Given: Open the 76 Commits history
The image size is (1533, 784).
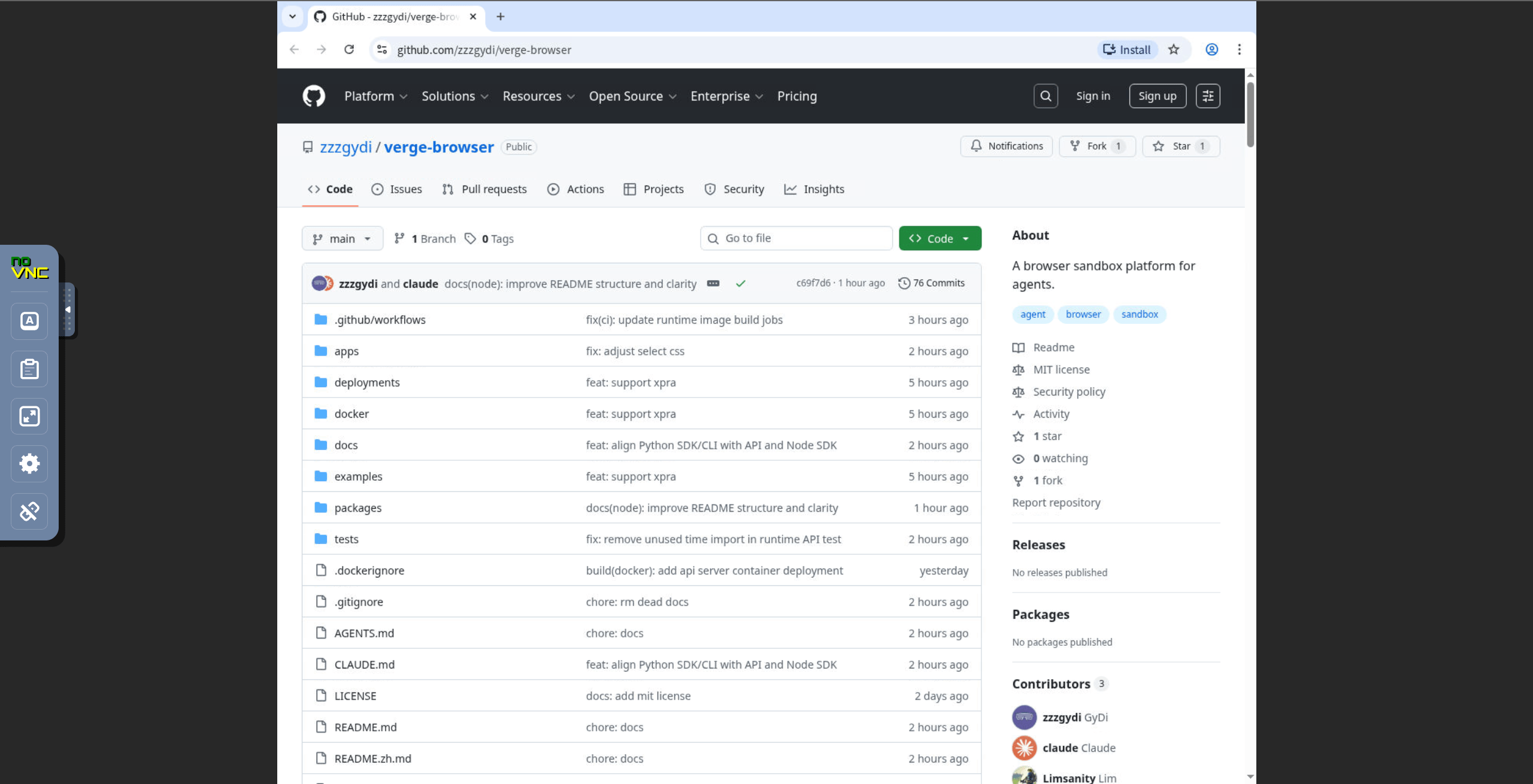Looking at the screenshot, I should pyautogui.click(x=932, y=283).
